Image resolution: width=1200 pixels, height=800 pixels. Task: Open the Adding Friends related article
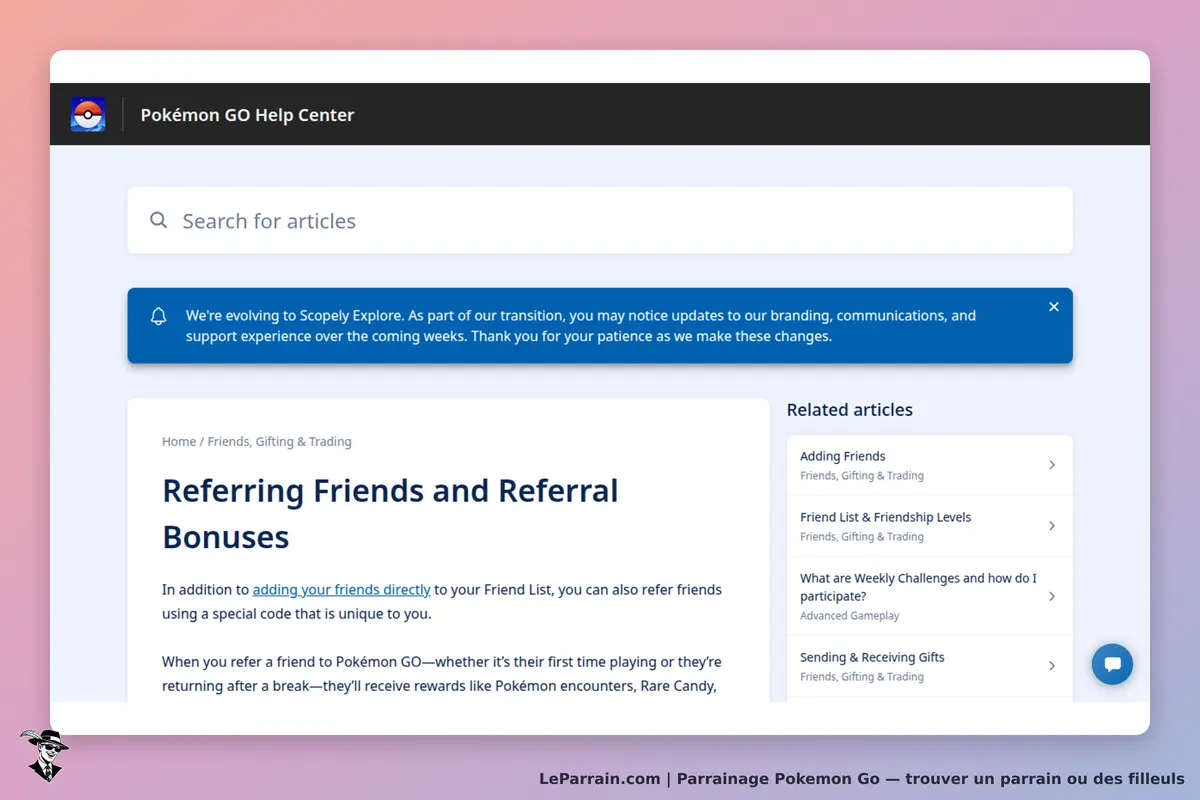pyautogui.click(x=930, y=465)
